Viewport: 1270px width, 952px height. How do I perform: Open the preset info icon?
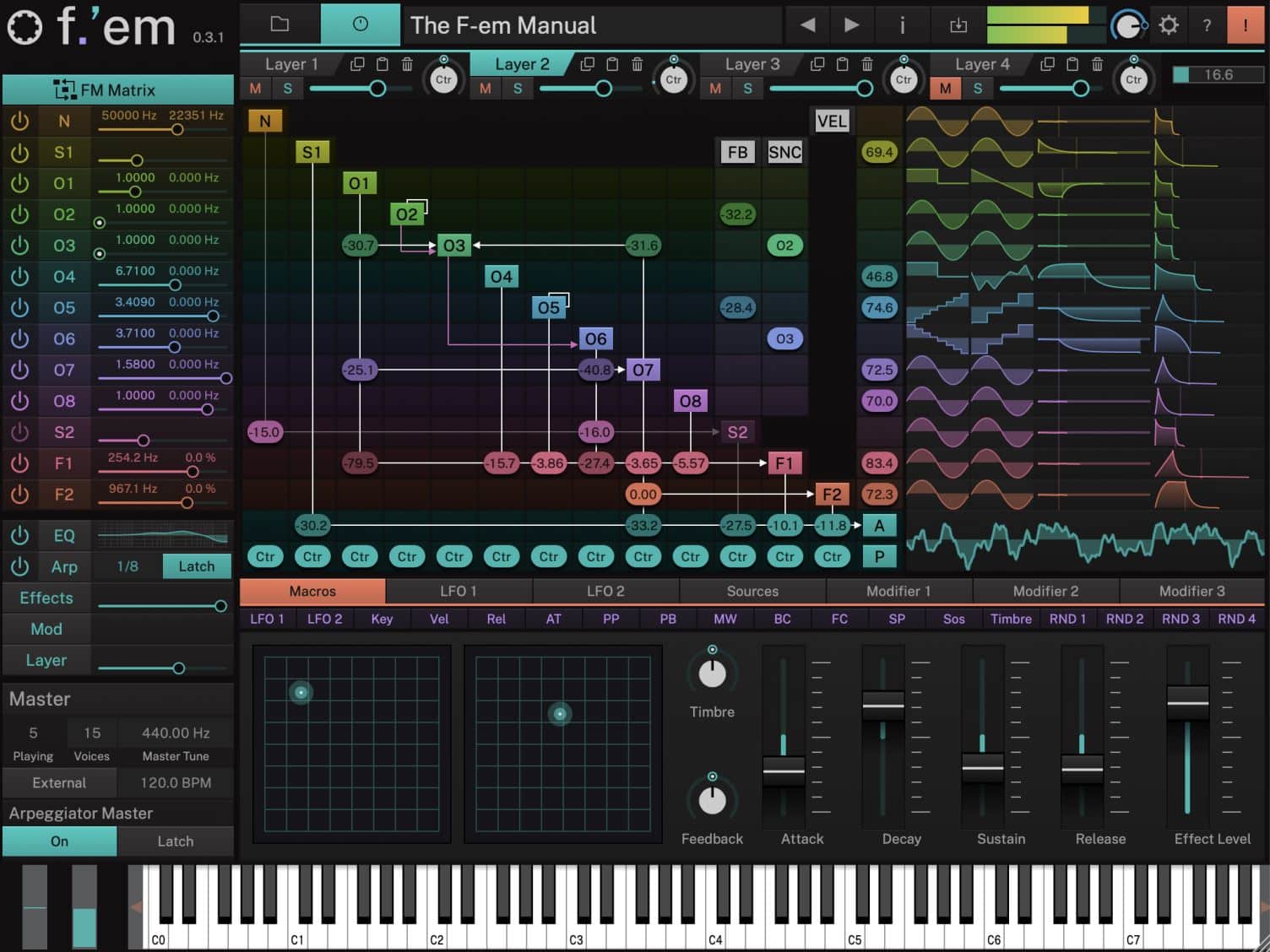902,25
